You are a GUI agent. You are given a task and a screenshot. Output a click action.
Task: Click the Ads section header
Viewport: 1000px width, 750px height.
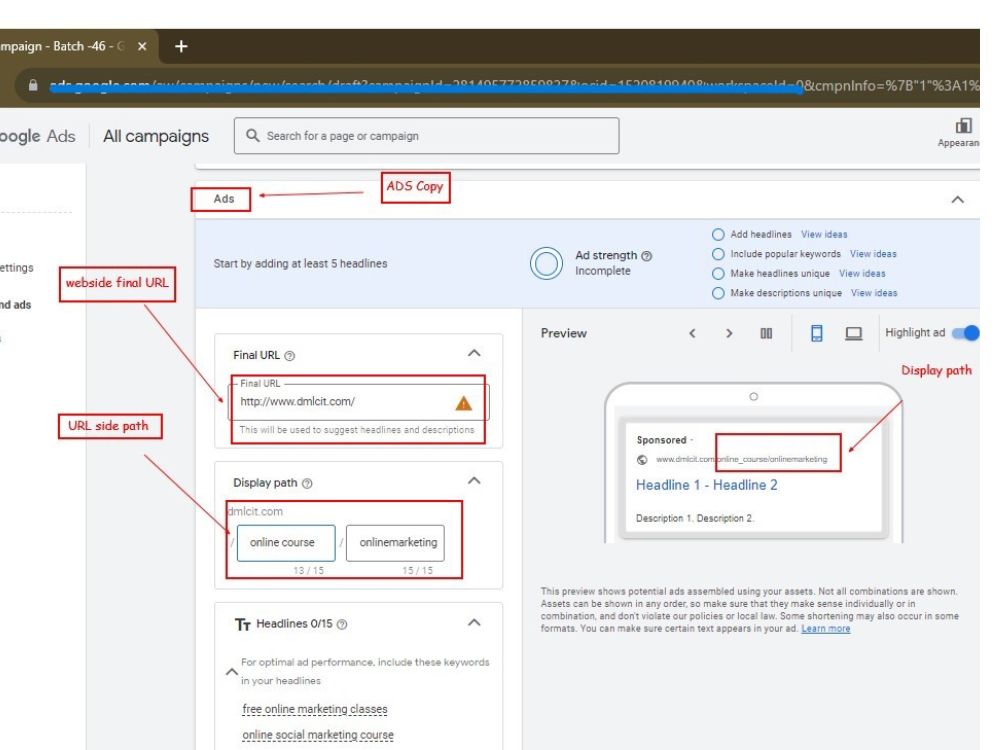point(224,199)
